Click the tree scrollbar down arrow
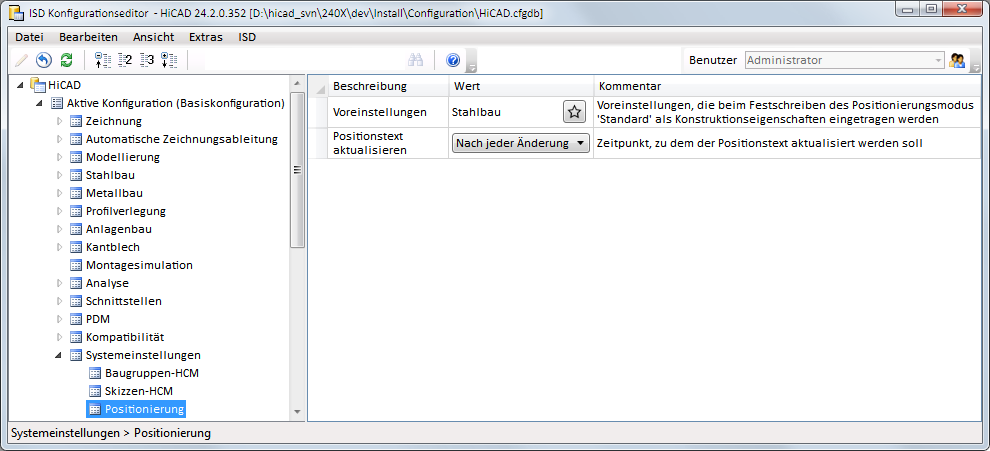The width and height of the screenshot is (990, 451). [297, 412]
